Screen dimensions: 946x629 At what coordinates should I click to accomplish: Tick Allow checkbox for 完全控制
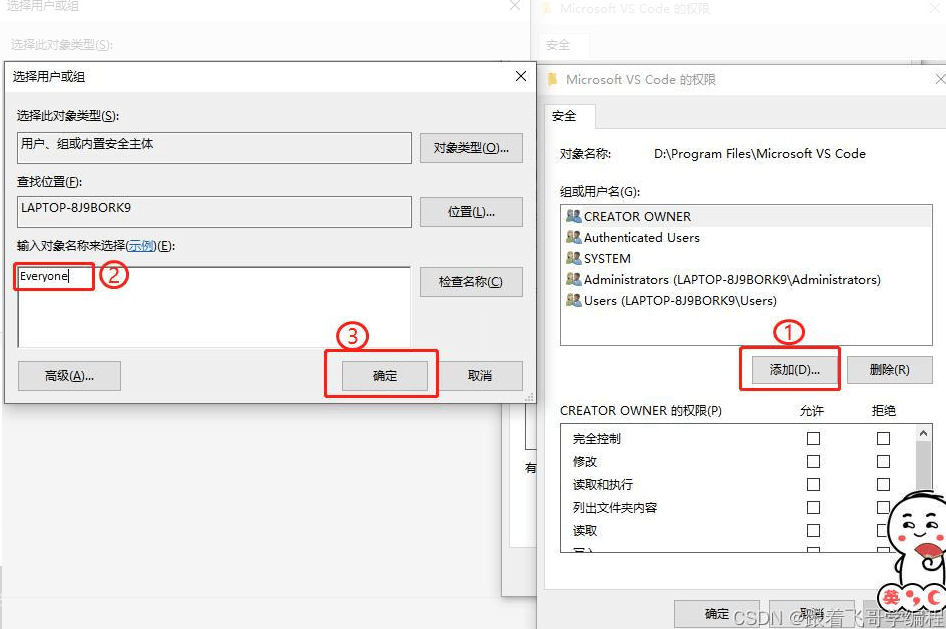pos(813,438)
